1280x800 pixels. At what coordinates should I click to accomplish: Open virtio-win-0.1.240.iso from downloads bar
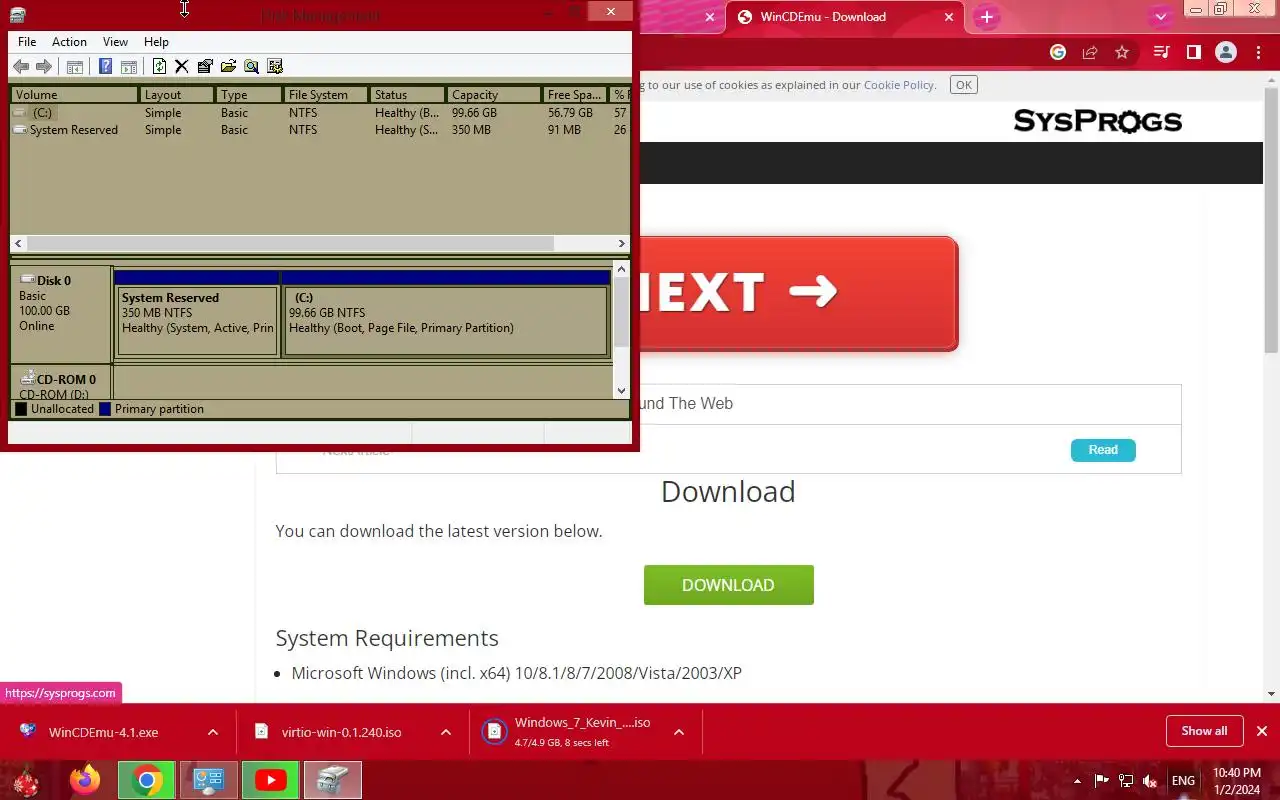[341, 732]
